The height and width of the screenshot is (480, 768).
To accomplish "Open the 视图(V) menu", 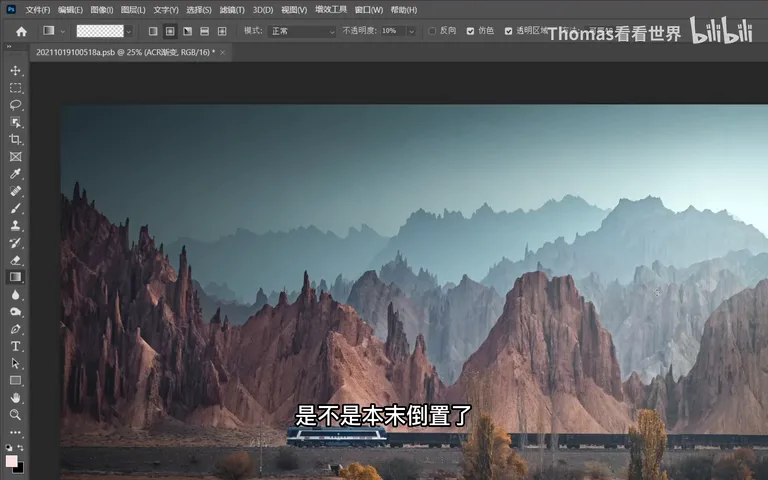I will (x=294, y=10).
